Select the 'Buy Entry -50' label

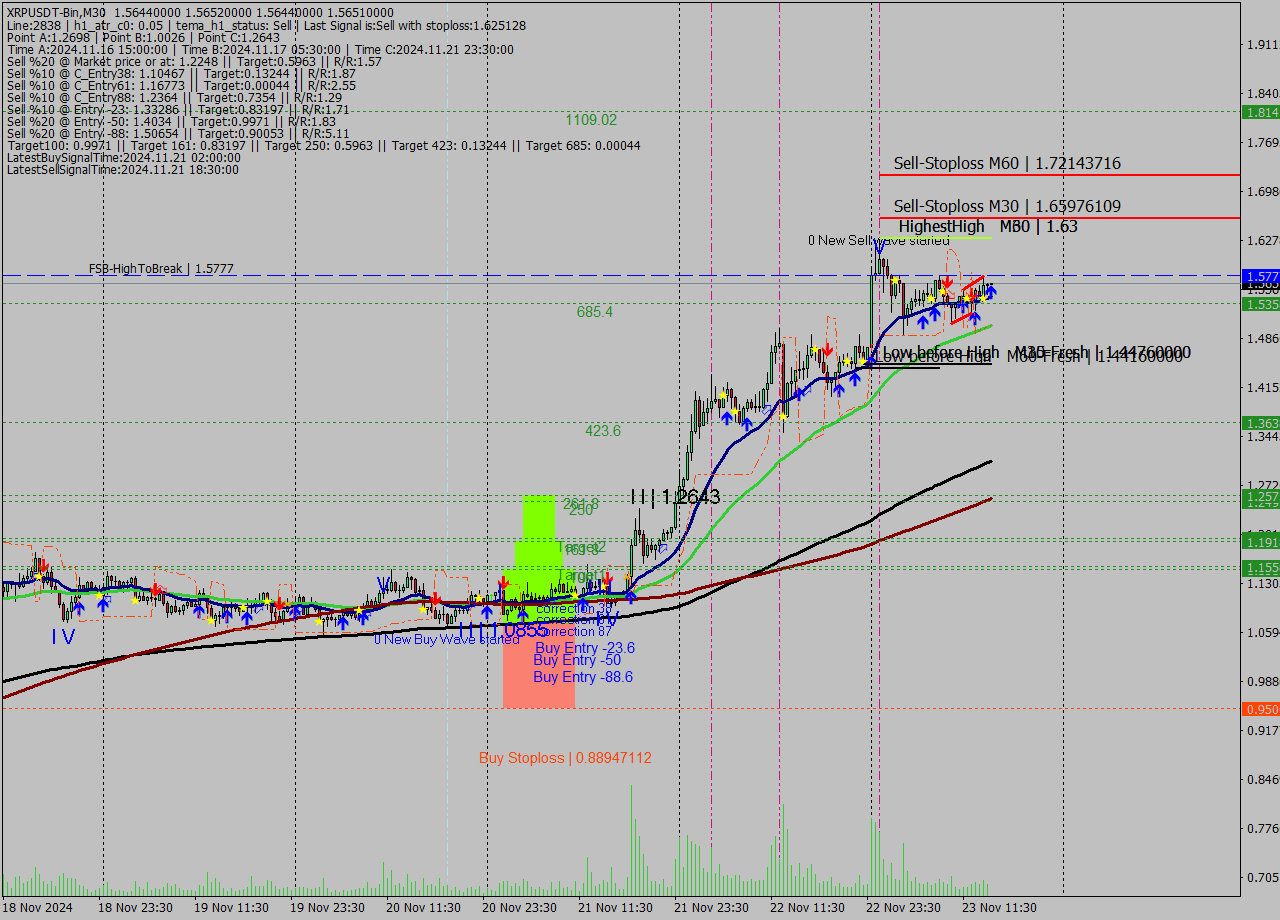[577, 660]
